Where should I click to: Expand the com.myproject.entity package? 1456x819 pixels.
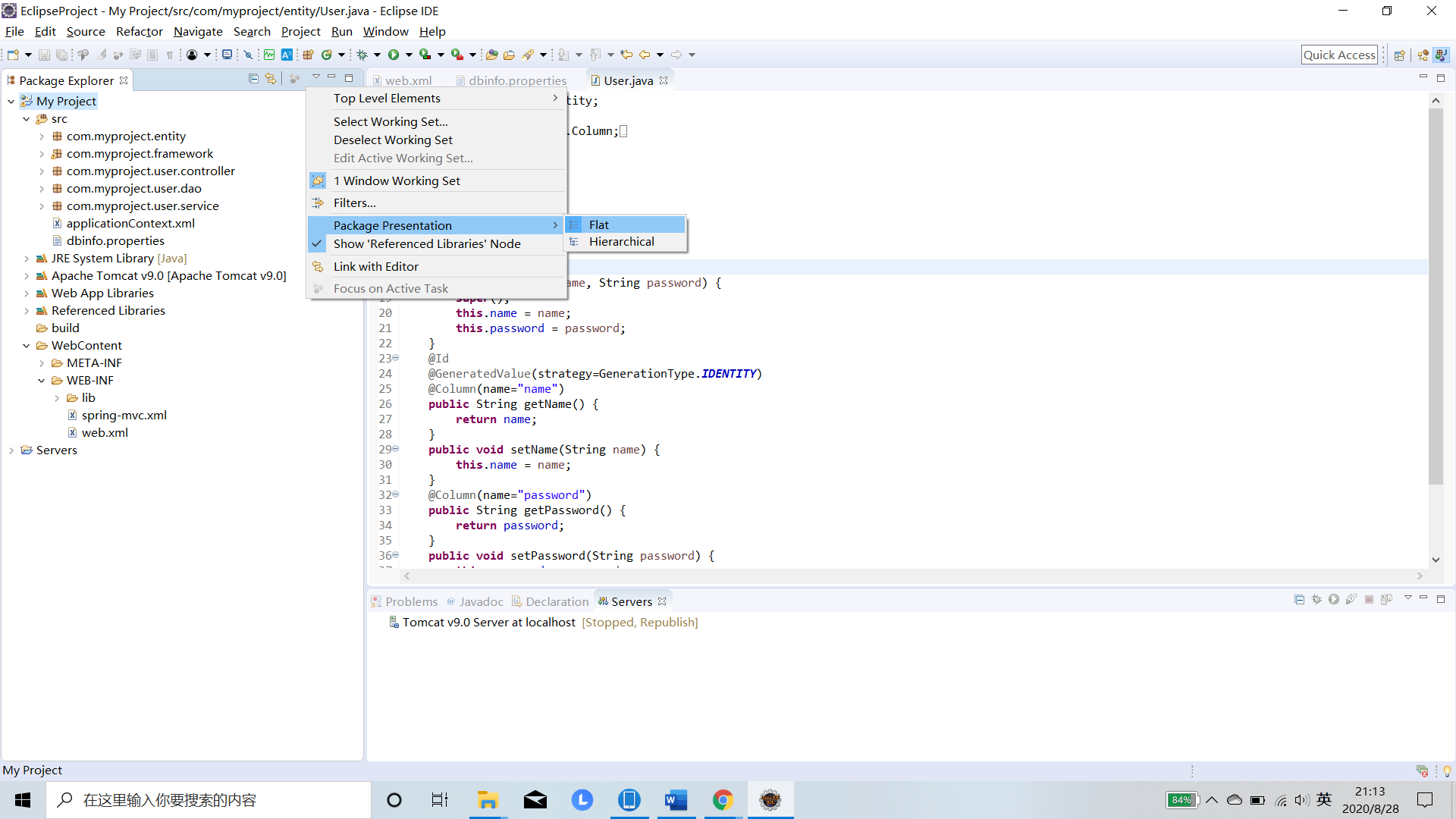point(42,136)
